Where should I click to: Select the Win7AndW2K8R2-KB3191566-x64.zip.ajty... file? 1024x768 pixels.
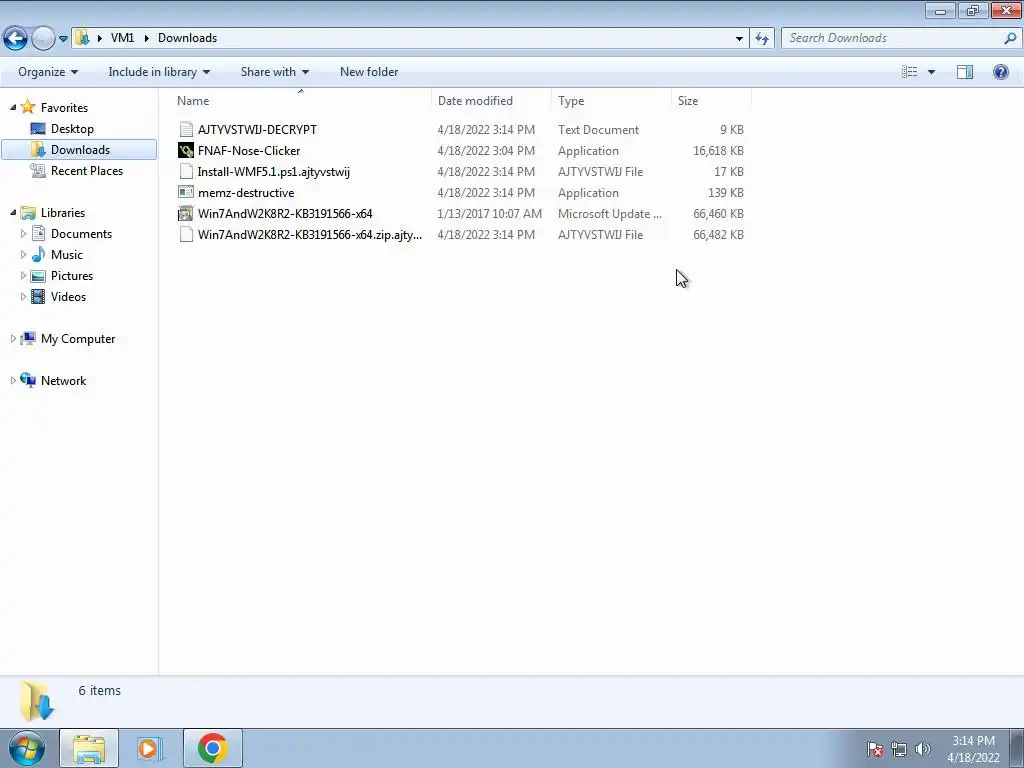click(310, 234)
